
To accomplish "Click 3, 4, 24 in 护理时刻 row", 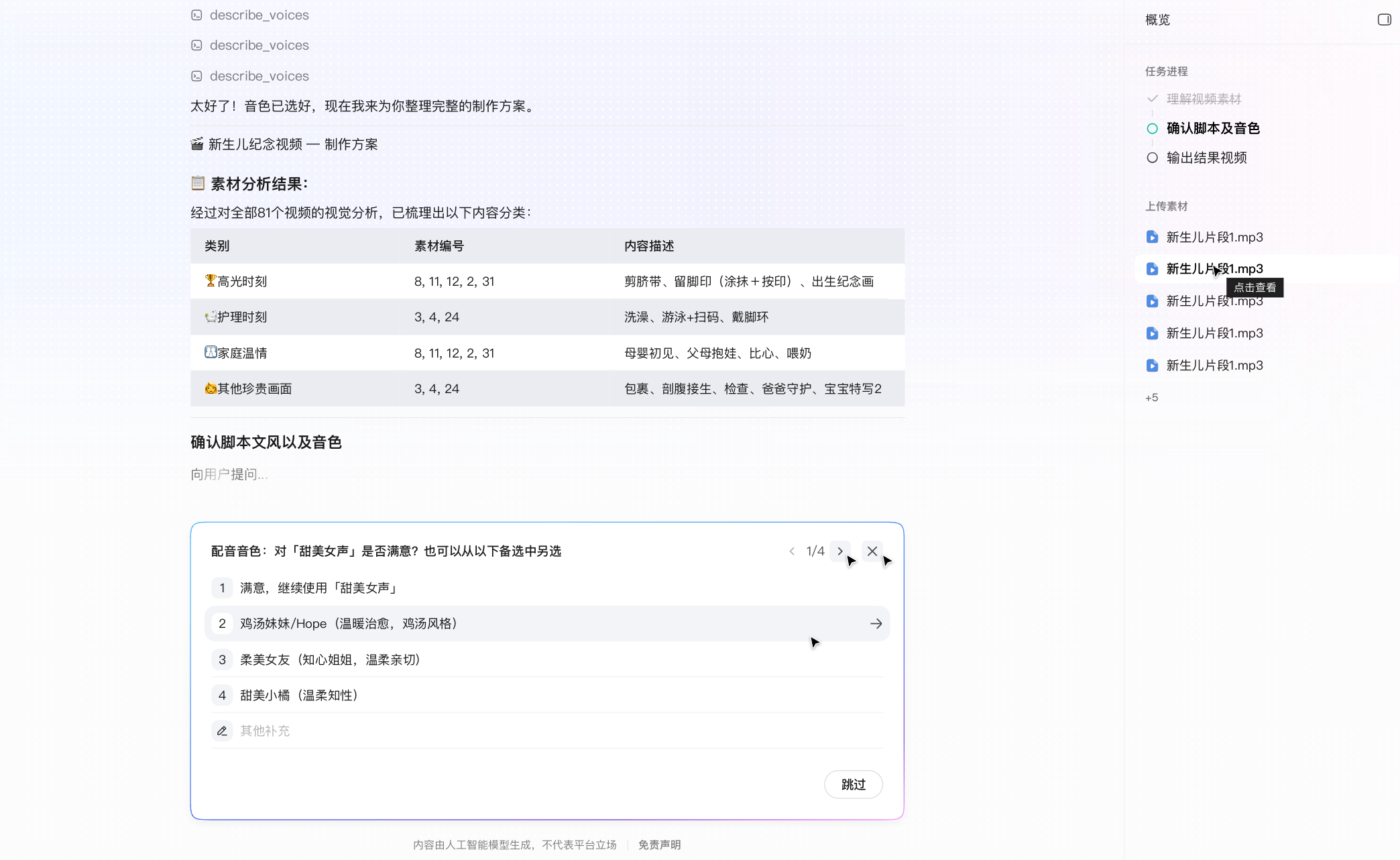I will (x=436, y=317).
